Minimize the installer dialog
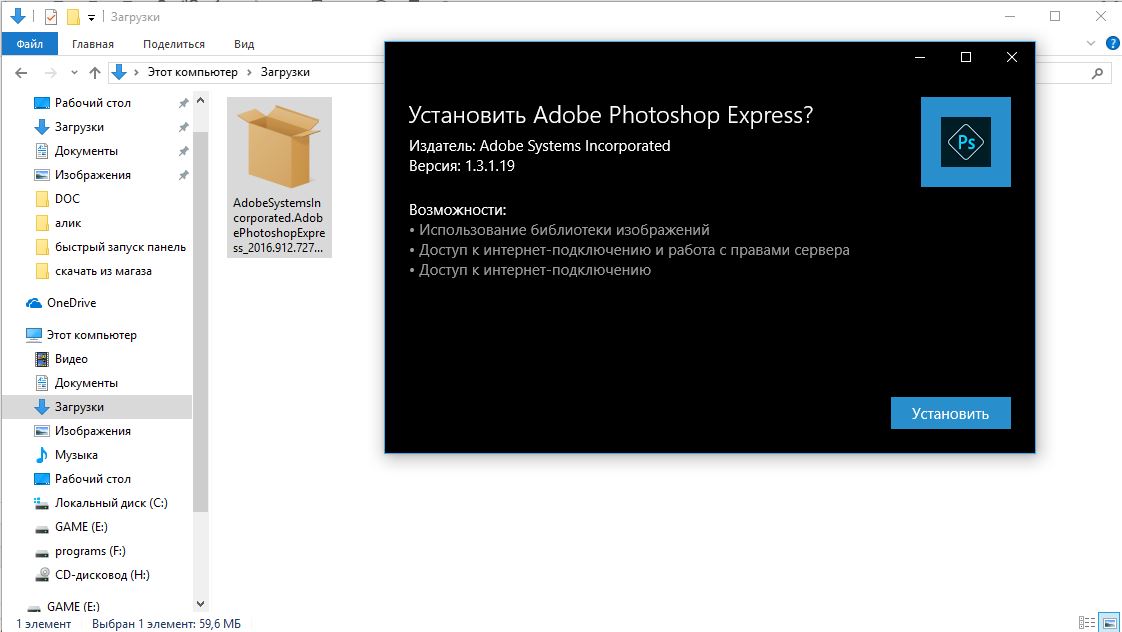The width and height of the screenshot is (1122, 632). click(x=920, y=57)
